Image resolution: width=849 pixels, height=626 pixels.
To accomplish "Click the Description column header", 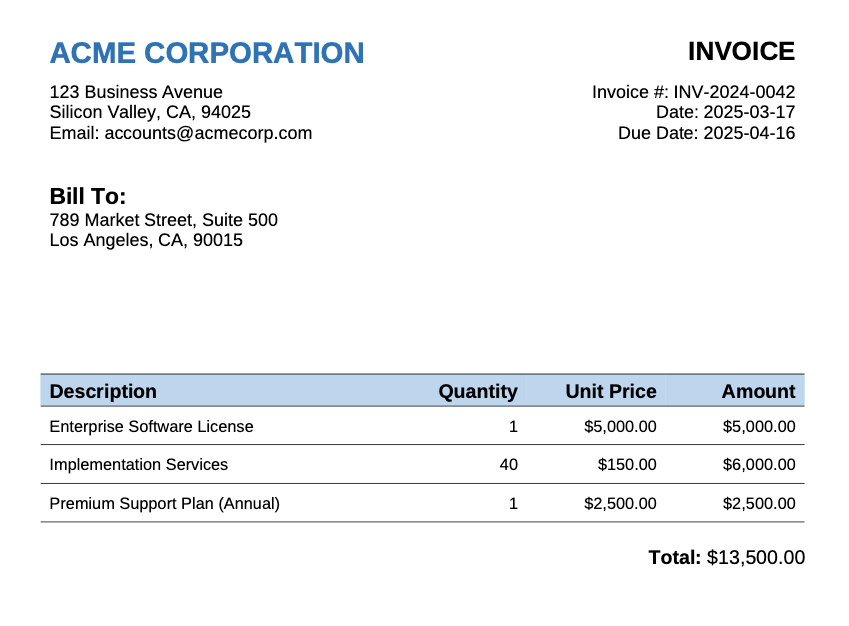I will pos(103,391).
